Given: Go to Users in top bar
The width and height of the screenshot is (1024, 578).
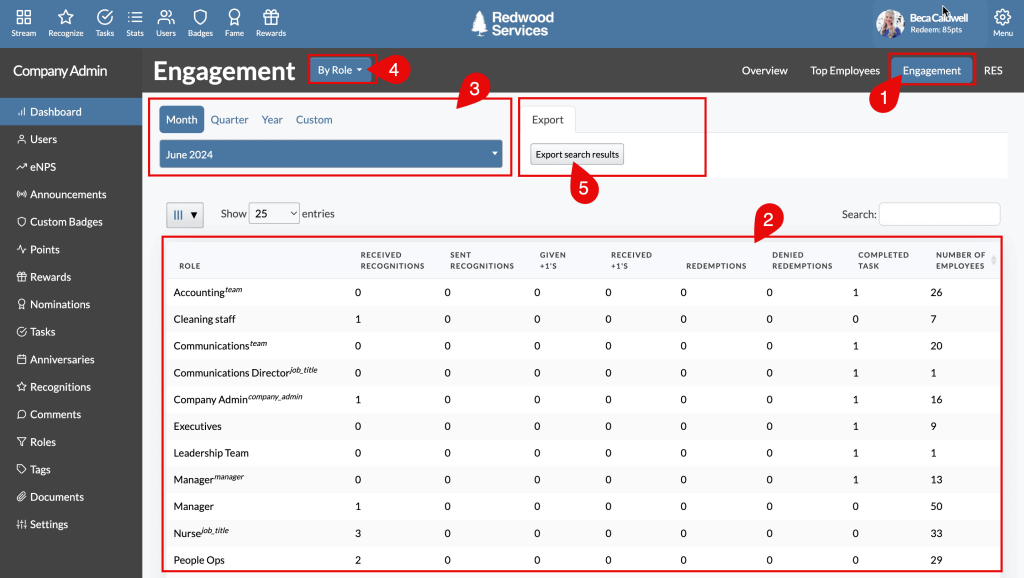Looking at the screenshot, I should (166, 23).
